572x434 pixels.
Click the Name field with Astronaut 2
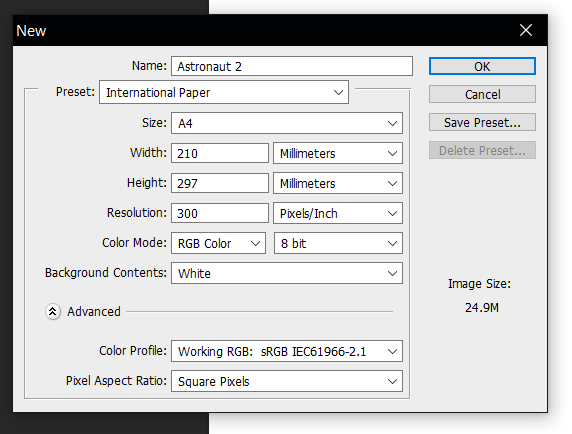coord(292,66)
